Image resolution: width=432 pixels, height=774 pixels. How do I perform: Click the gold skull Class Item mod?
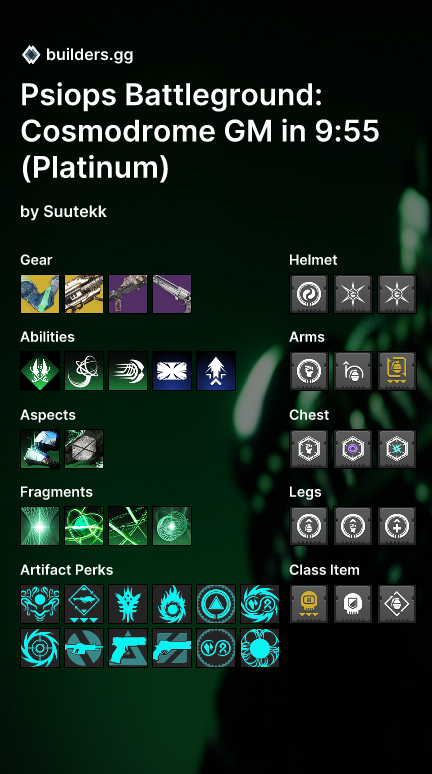(x=309, y=604)
